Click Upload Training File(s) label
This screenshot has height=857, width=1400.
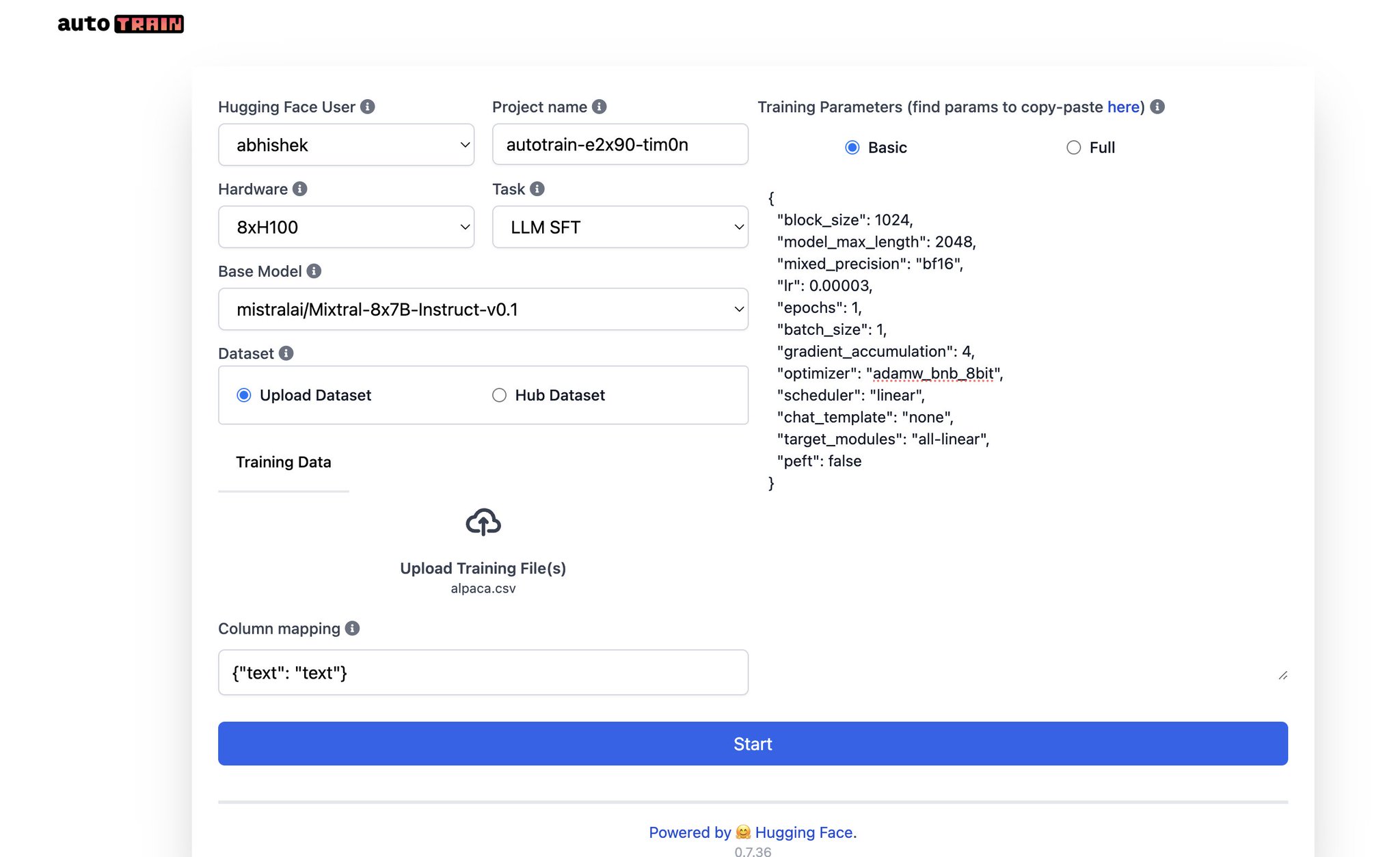[x=483, y=568]
